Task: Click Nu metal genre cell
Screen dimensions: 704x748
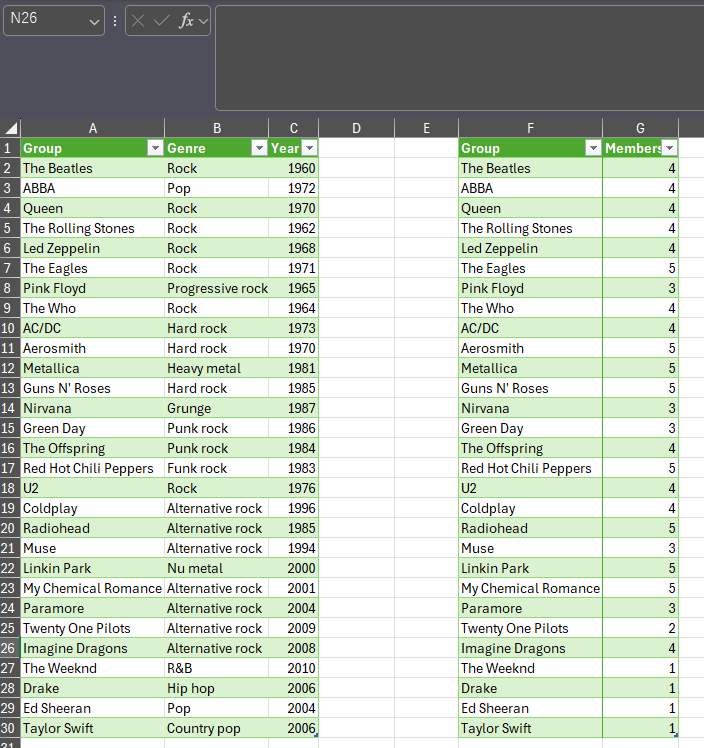Action: tap(217, 568)
